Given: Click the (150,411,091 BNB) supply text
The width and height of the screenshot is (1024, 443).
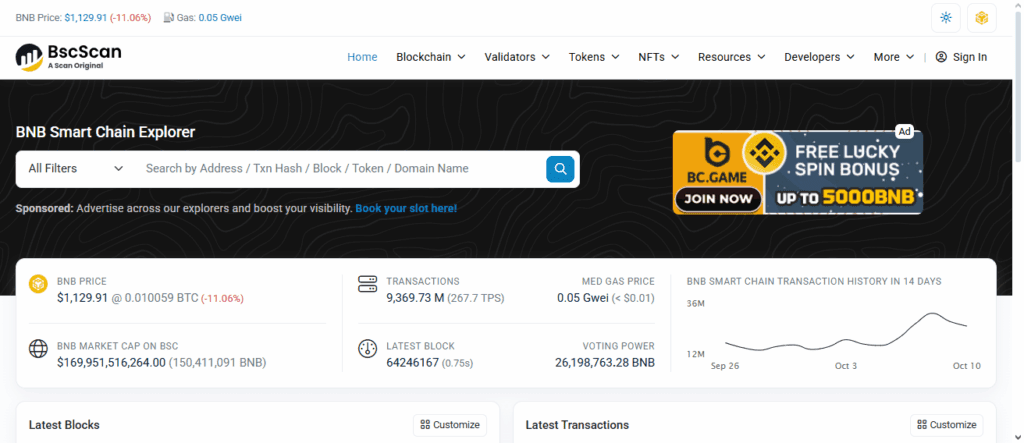Looking at the screenshot, I should [x=217, y=362].
